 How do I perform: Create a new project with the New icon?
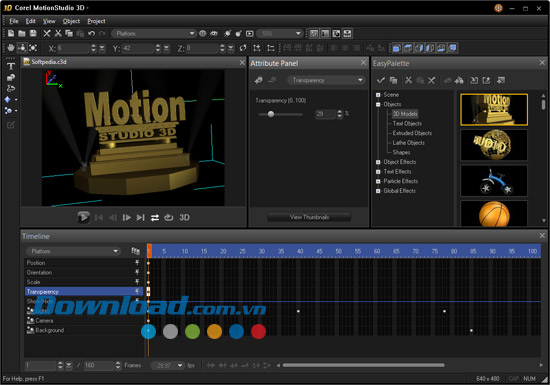pos(11,34)
